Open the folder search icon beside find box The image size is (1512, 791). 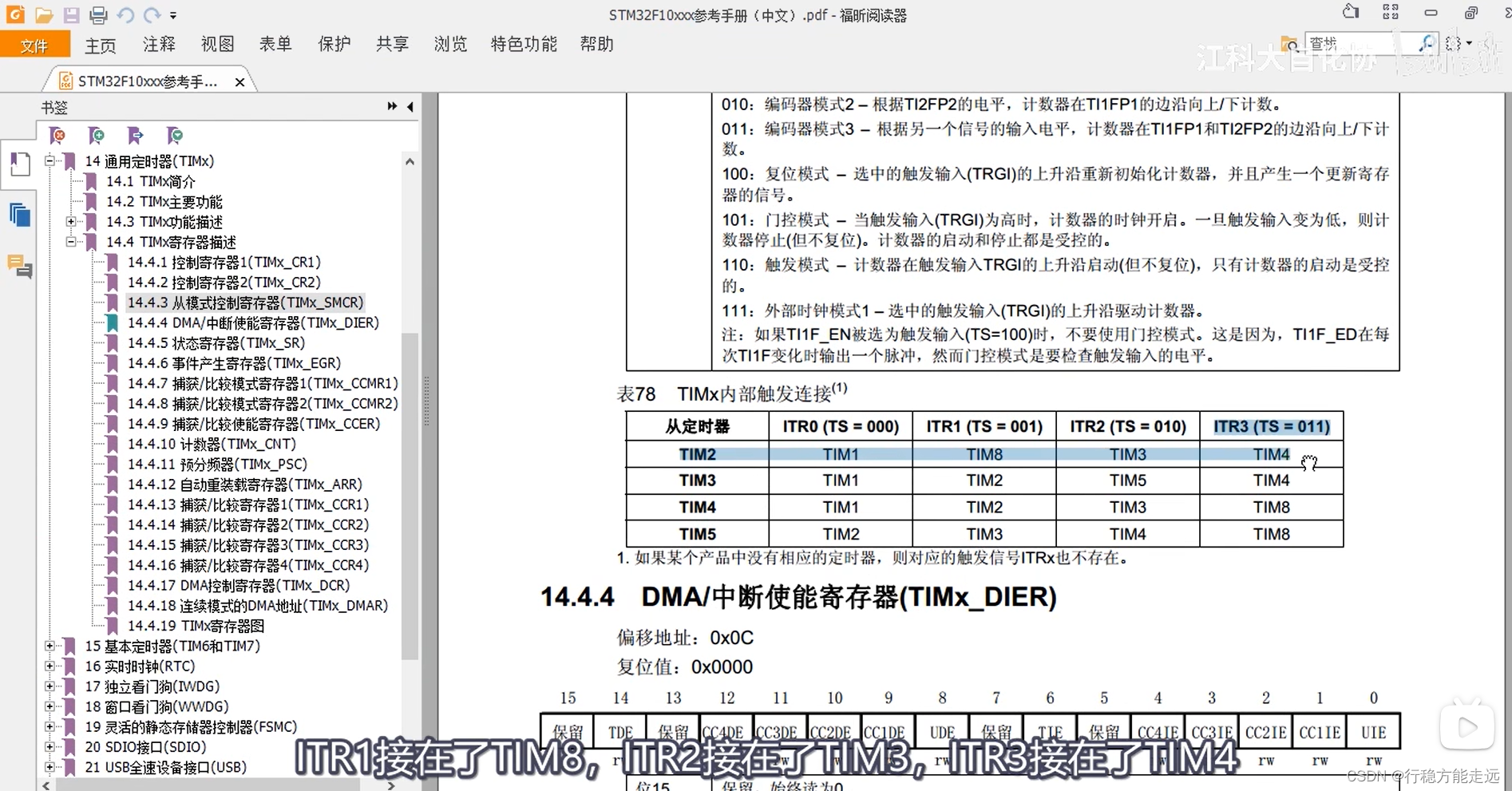1289,43
